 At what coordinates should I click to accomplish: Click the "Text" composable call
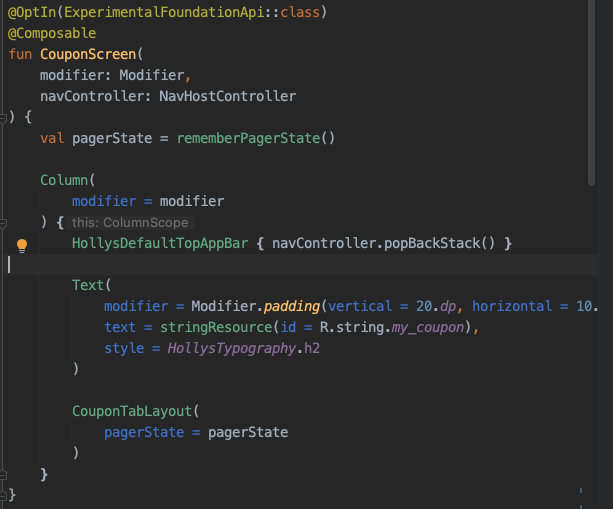coord(88,285)
